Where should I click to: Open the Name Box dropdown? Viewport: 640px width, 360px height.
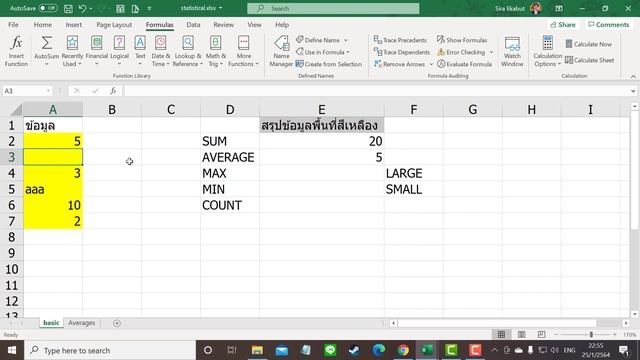tap(48, 91)
